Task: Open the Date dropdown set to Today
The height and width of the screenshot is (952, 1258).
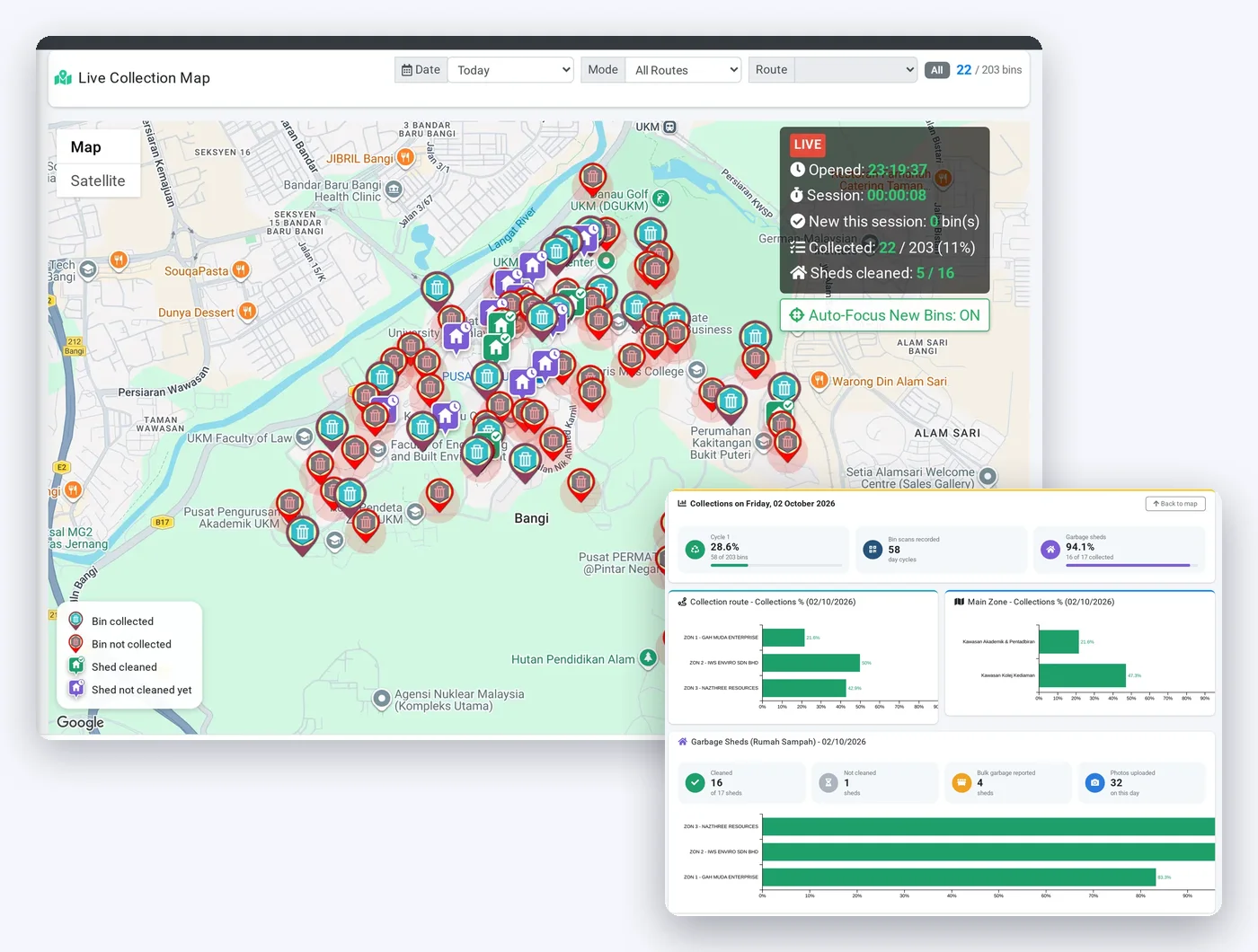Action: (510, 70)
